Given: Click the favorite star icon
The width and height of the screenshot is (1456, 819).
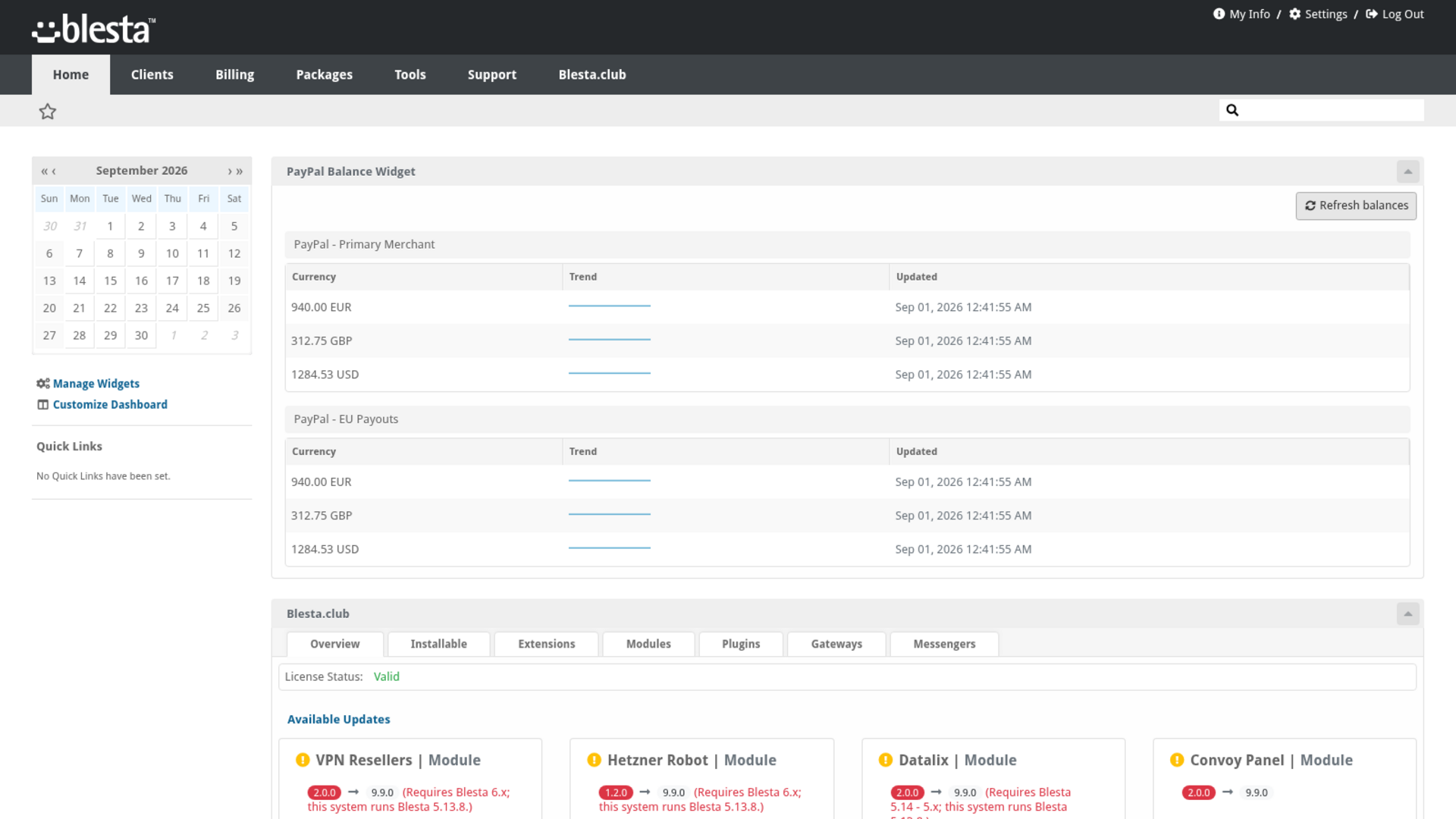Looking at the screenshot, I should coord(48,111).
